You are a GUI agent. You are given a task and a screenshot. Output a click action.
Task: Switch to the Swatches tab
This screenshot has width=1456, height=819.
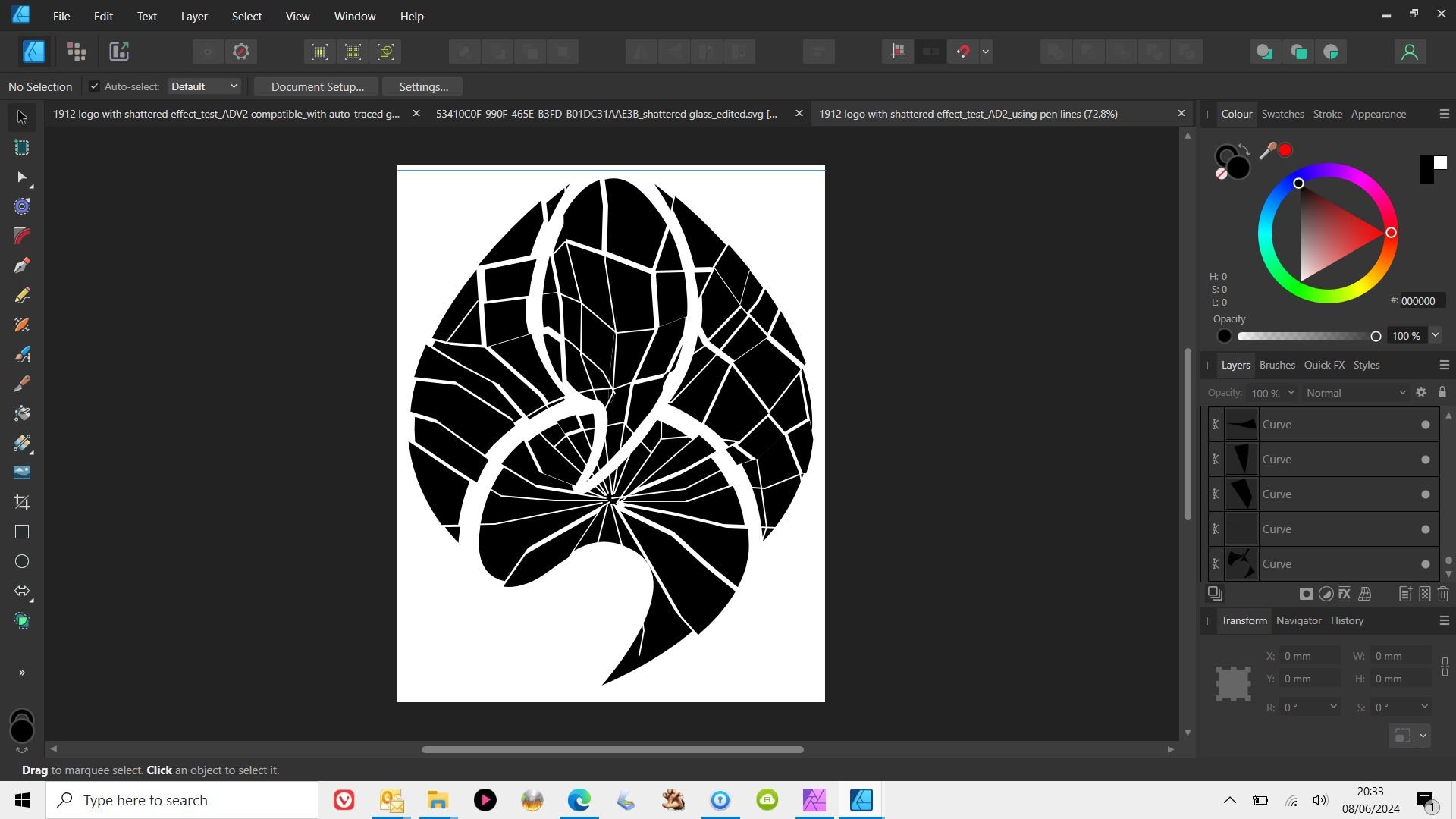tap(1282, 114)
